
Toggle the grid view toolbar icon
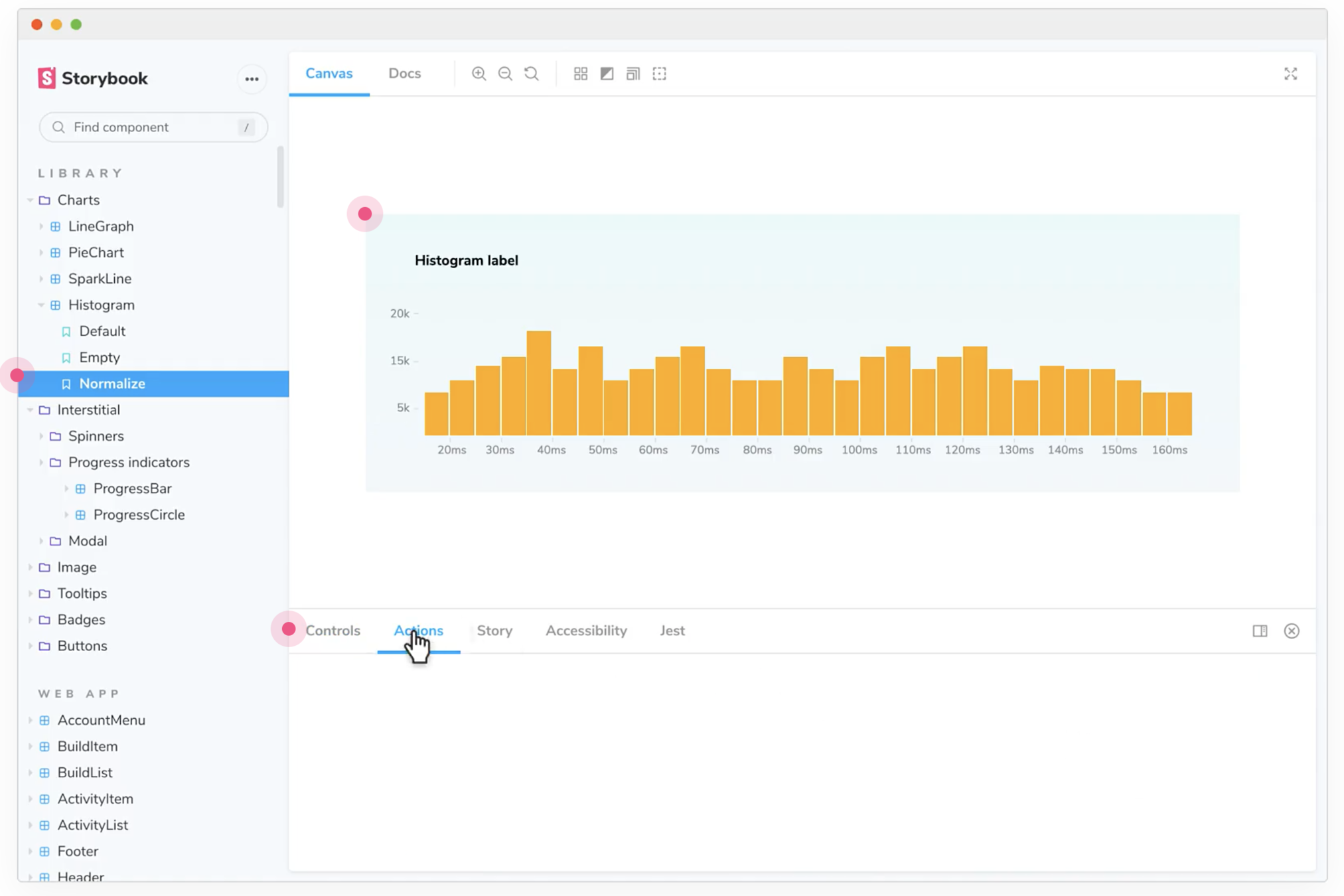pyautogui.click(x=581, y=74)
